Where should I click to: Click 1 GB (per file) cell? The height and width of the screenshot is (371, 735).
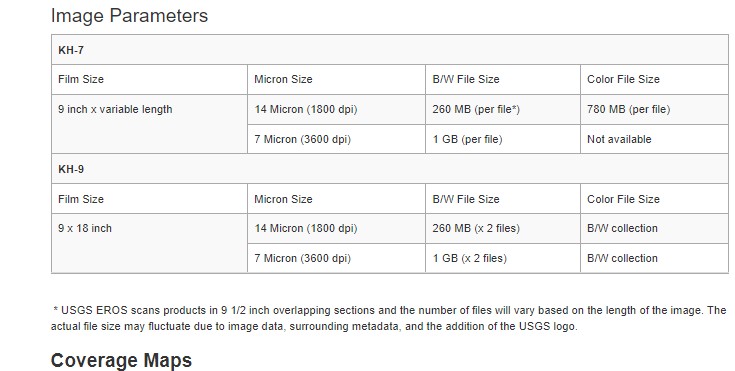pos(503,139)
